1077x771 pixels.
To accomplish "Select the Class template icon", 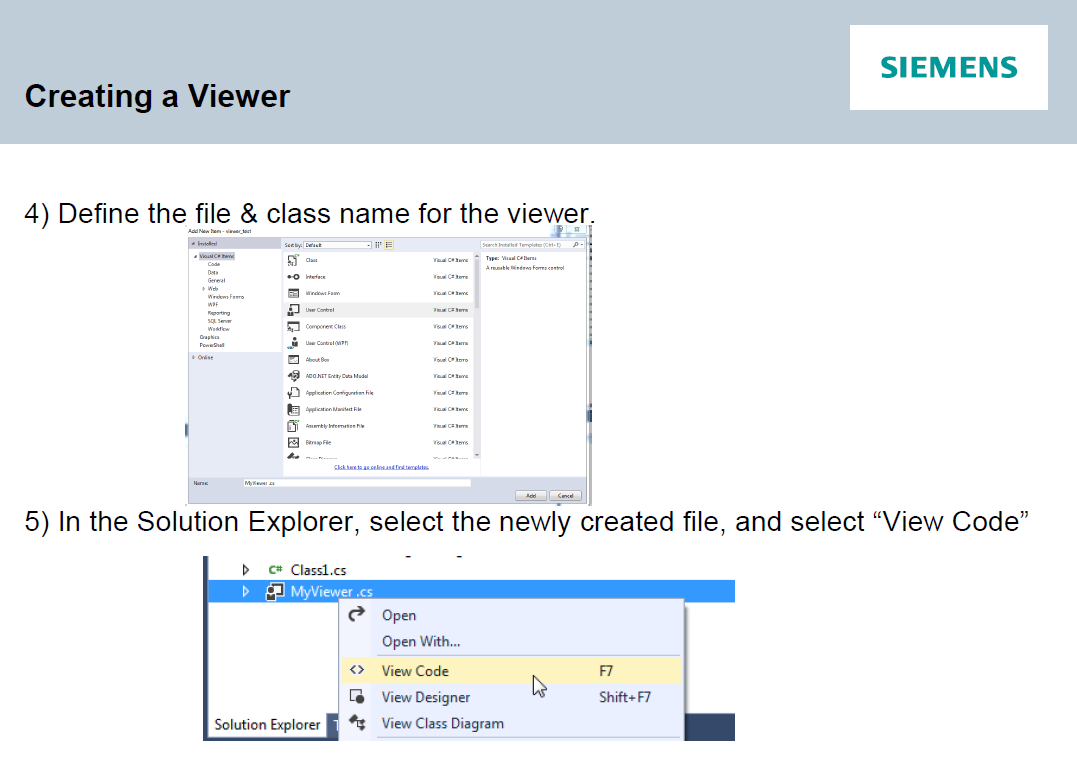I will tap(291, 258).
